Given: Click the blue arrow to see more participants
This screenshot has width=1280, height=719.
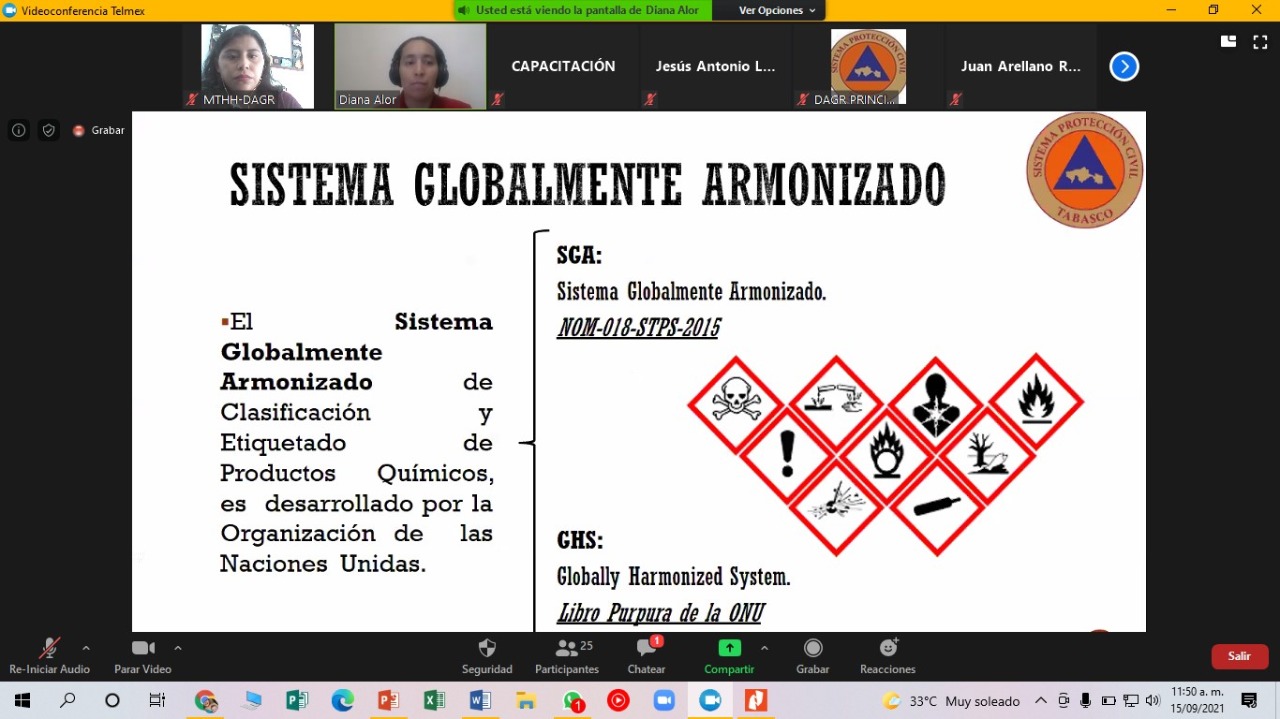Looking at the screenshot, I should [x=1124, y=66].
